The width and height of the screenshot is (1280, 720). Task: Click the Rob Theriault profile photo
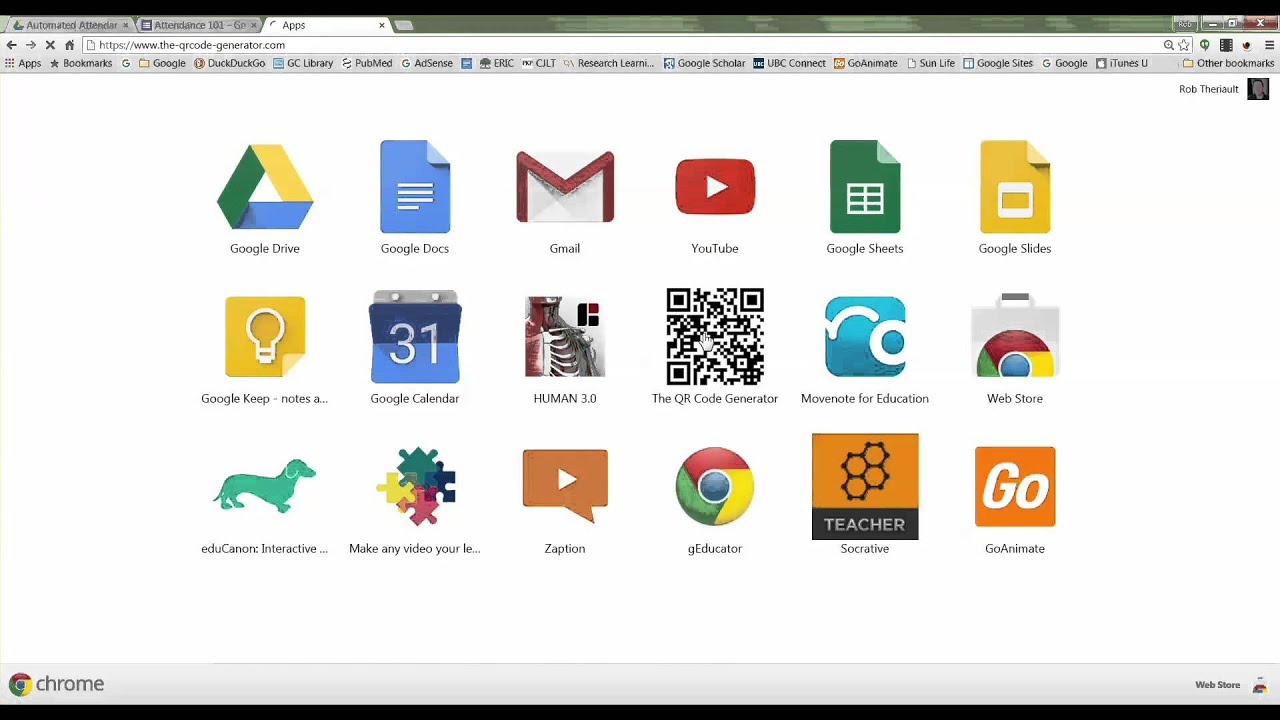(x=1258, y=89)
